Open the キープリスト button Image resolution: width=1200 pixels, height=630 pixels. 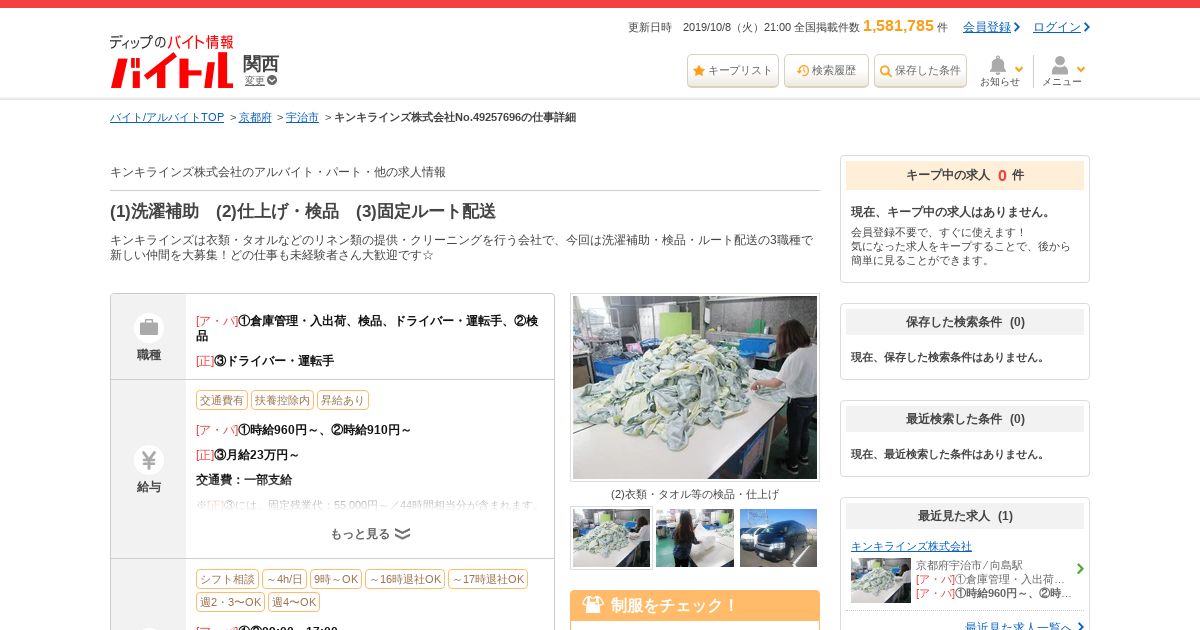(x=733, y=71)
